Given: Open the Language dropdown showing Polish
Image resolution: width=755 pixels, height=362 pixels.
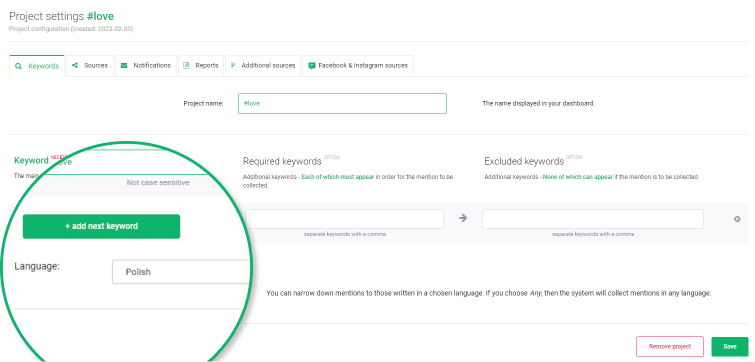Looking at the screenshot, I should pos(181,272).
